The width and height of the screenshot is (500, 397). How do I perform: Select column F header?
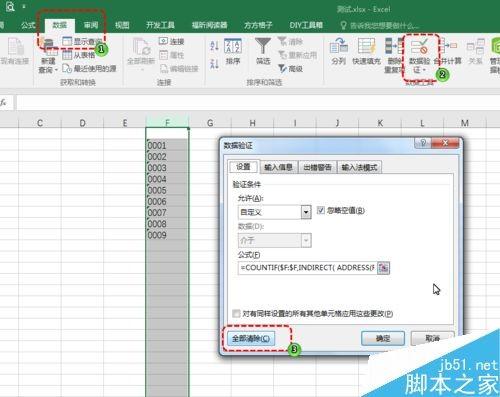pyautogui.click(x=167, y=123)
